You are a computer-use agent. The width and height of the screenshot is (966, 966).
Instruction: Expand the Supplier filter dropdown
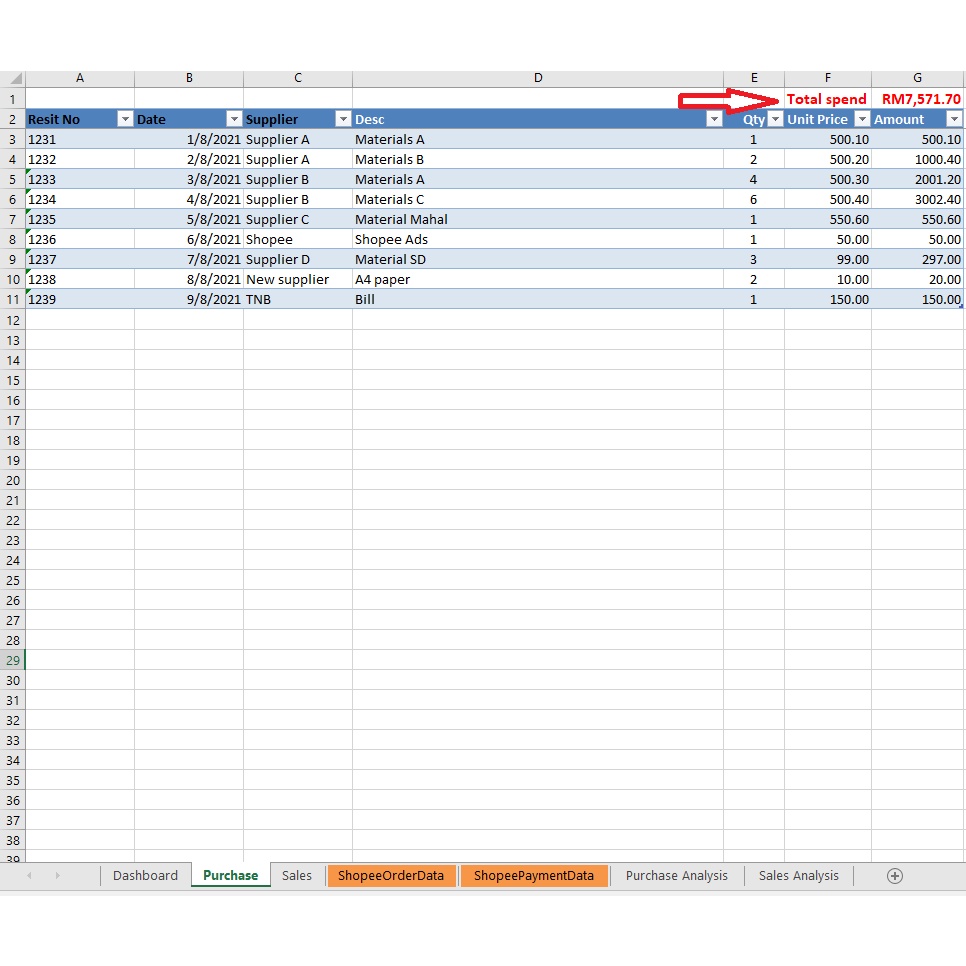coord(343,119)
